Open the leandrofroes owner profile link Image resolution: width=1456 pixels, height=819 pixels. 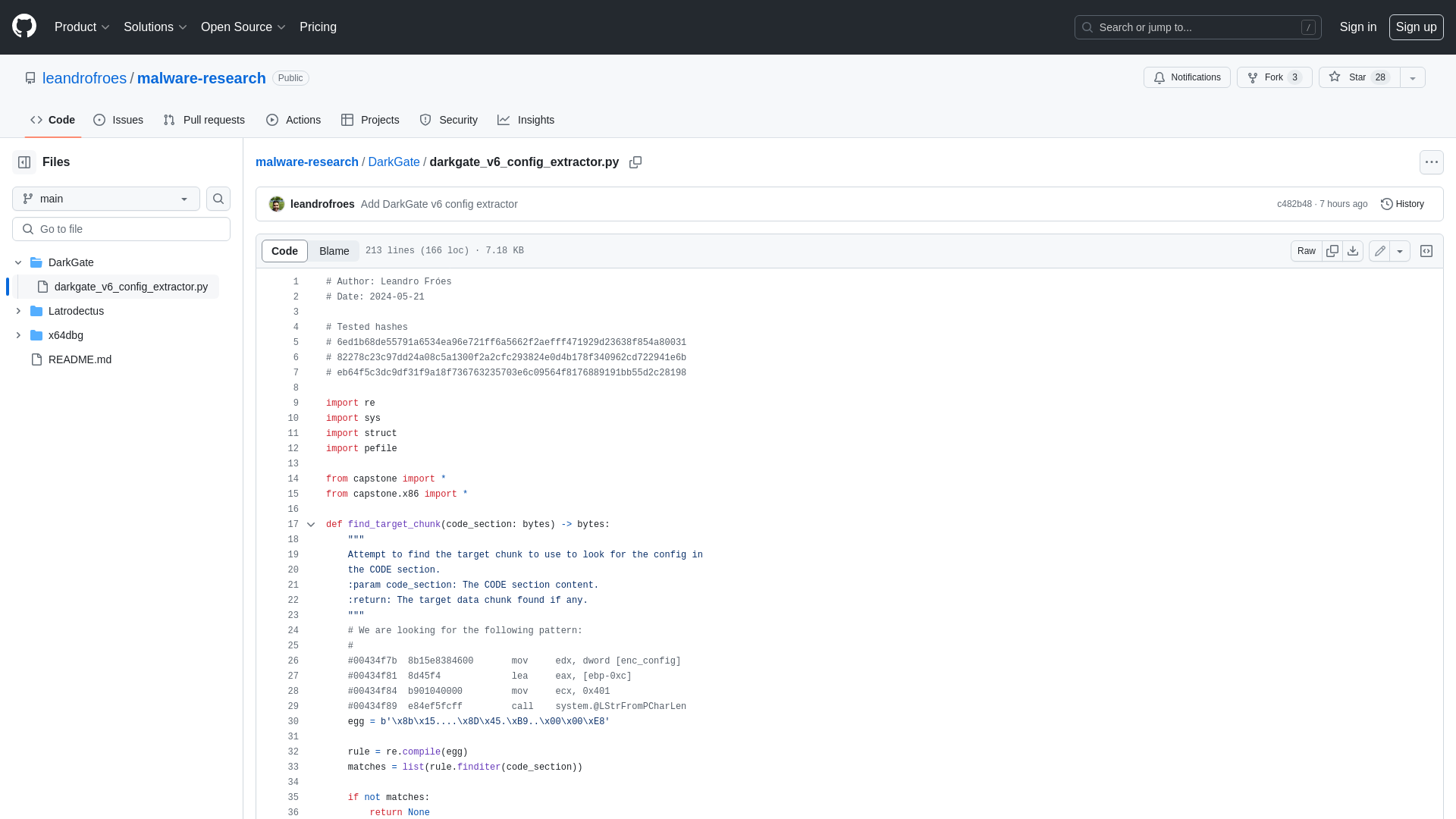(84, 78)
